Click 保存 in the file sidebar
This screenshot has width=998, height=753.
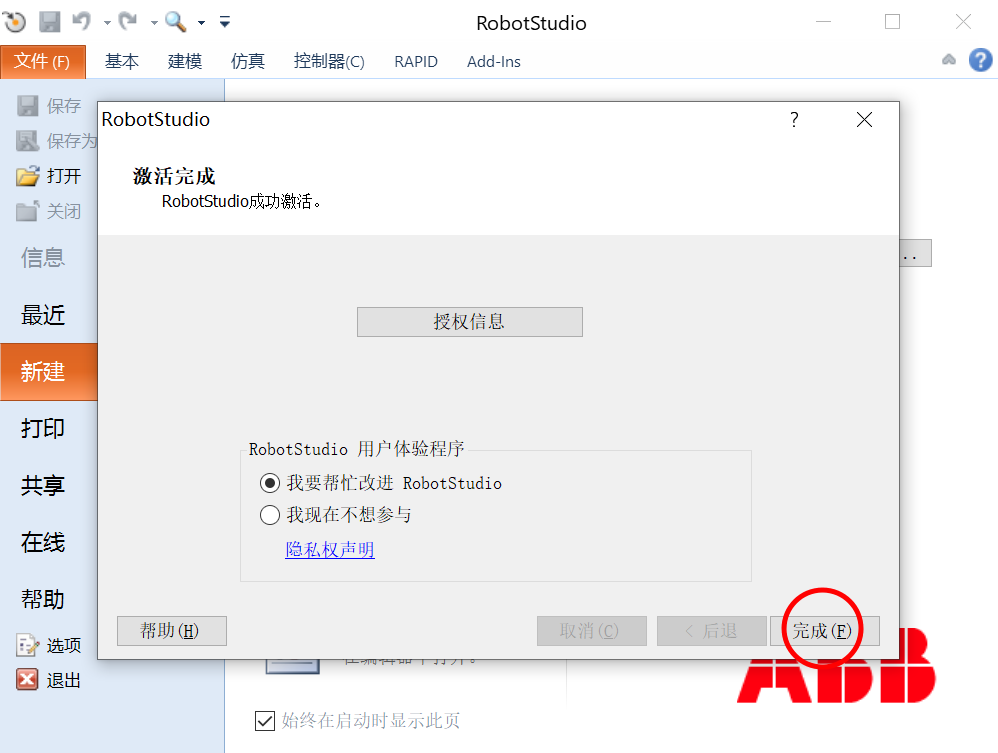coord(49,106)
